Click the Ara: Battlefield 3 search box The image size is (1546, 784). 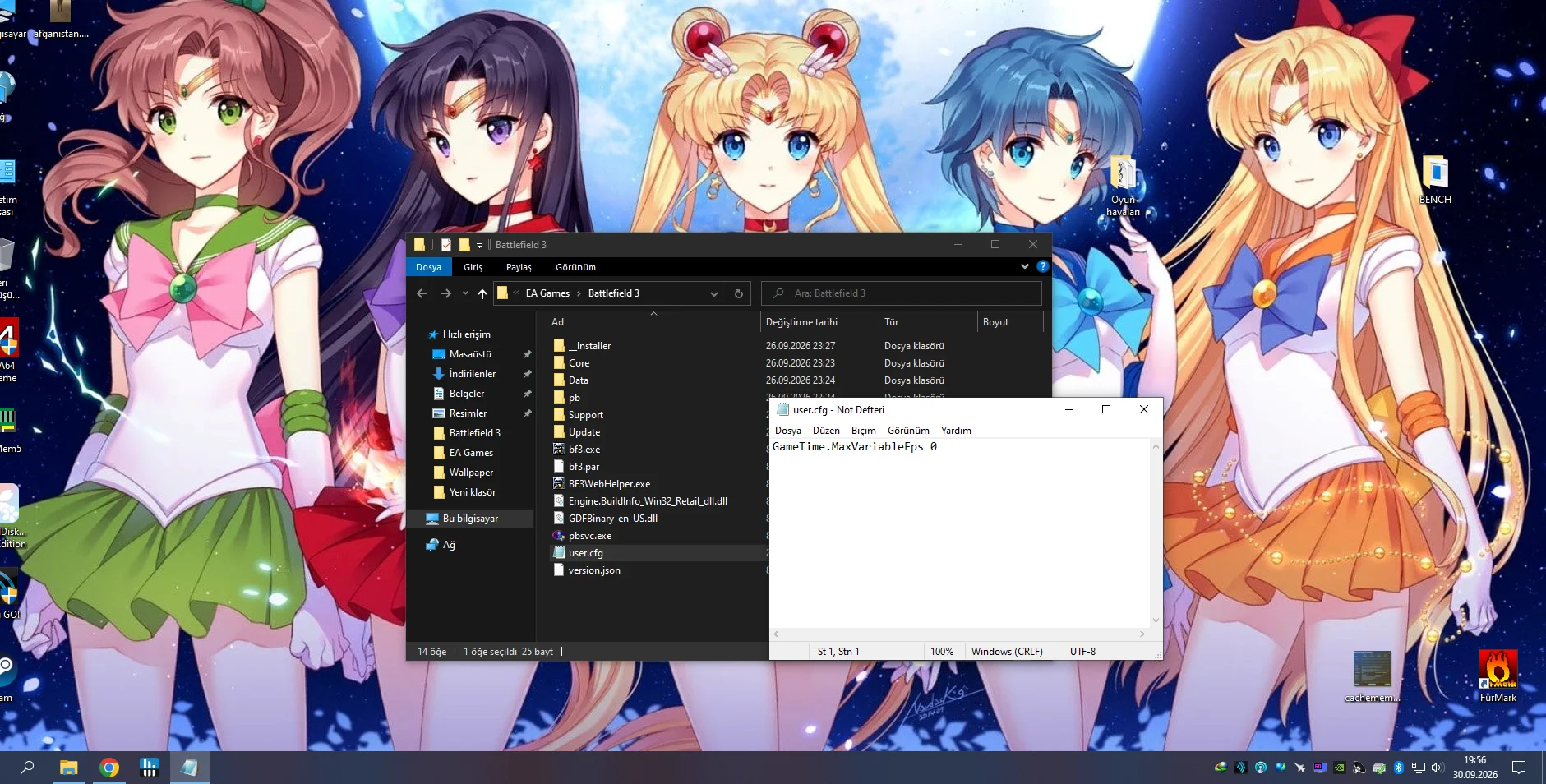point(902,293)
